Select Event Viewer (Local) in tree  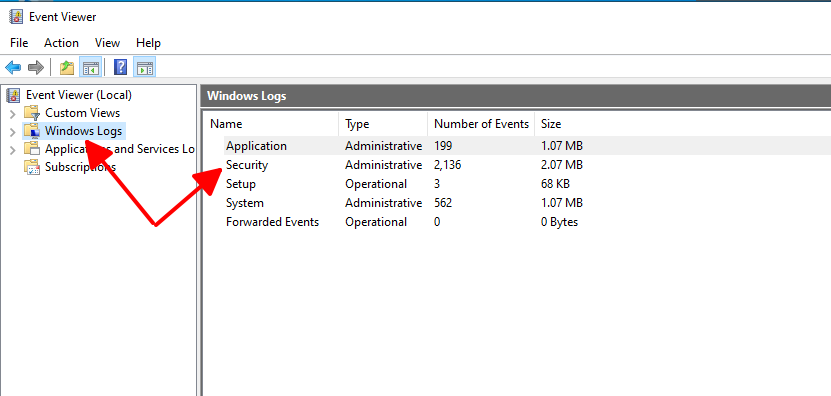click(x=79, y=95)
